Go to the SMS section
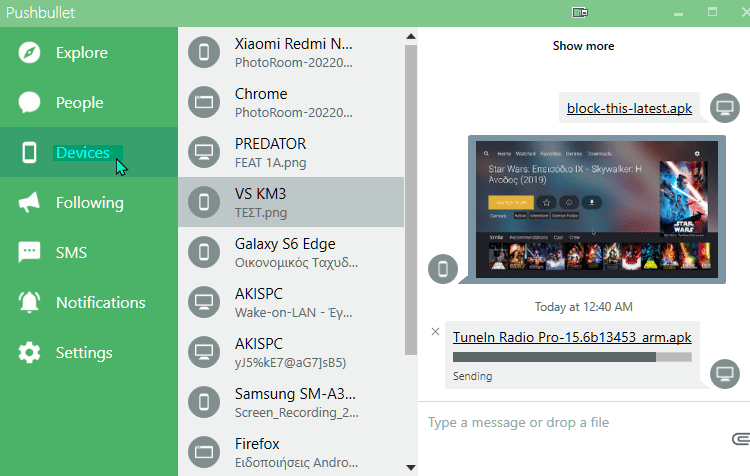Viewport: 750px width, 476px height. tap(71, 253)
